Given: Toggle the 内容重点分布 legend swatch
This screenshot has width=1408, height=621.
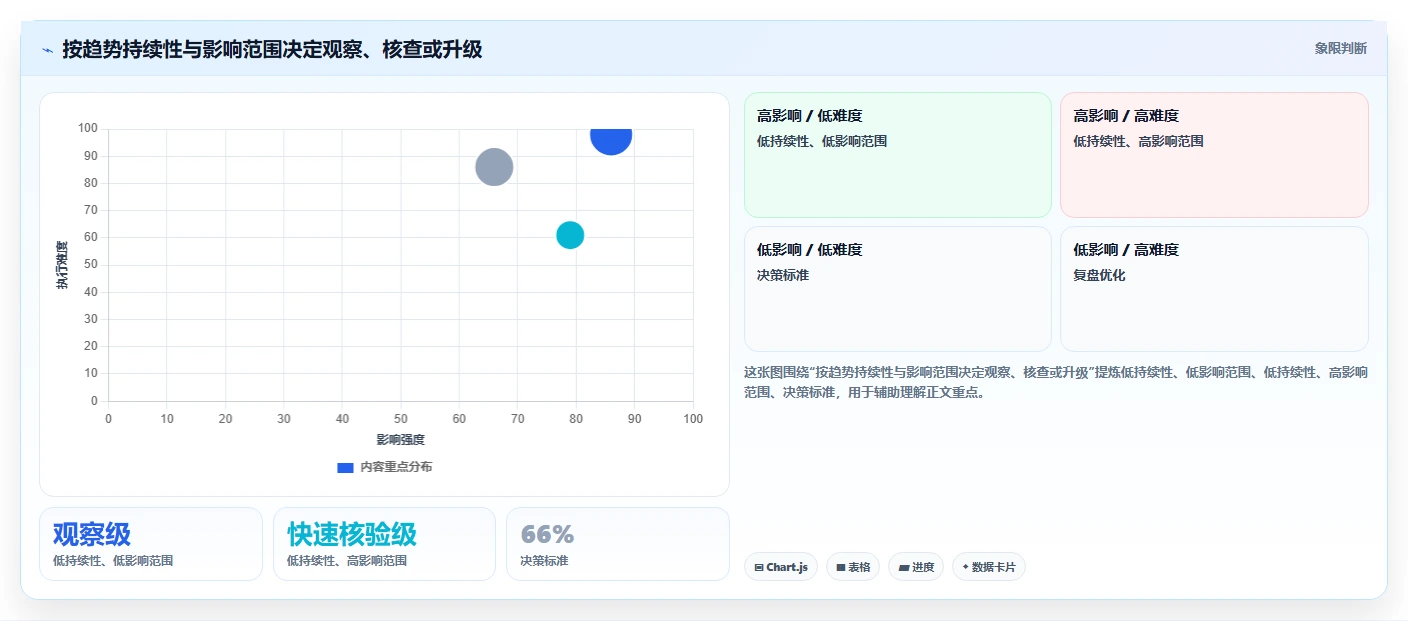Looking at the screenshot, I should point(345,467).
